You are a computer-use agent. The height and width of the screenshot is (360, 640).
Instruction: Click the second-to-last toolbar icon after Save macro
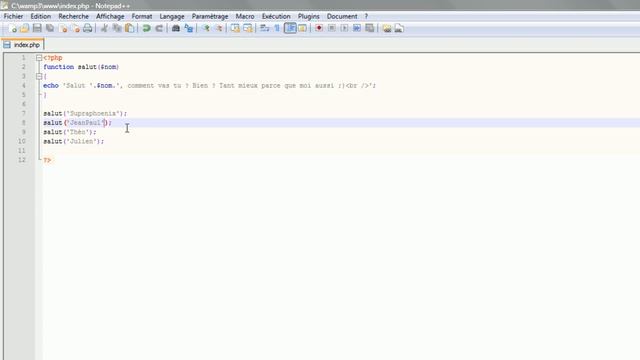pyautogui.click(x=387, y=28)
